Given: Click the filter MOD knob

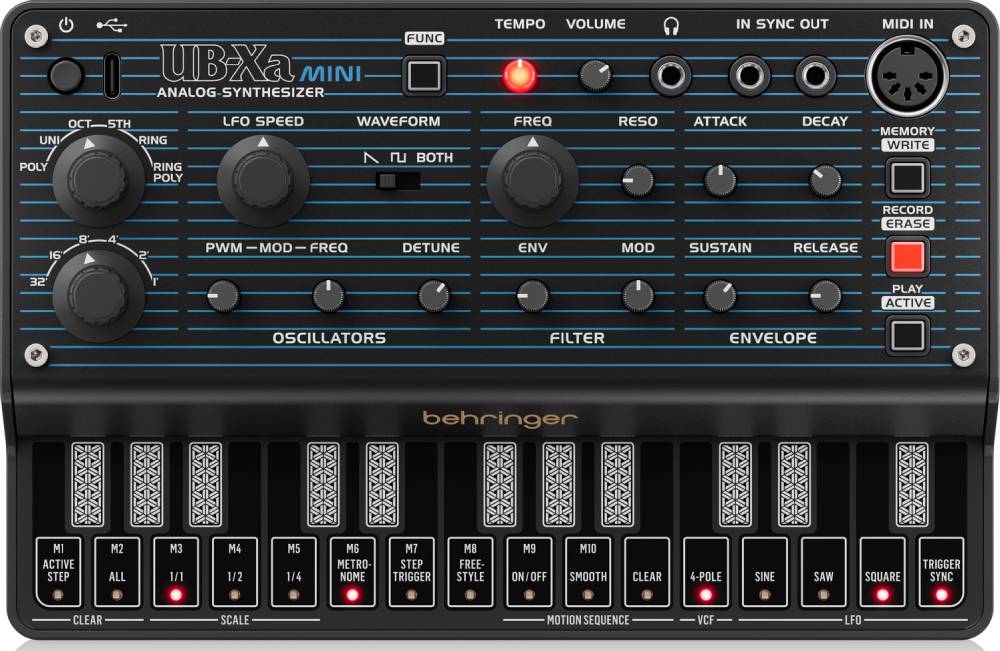Looking at the screenshot, I should pyautogui.click(x=638, y=296).
